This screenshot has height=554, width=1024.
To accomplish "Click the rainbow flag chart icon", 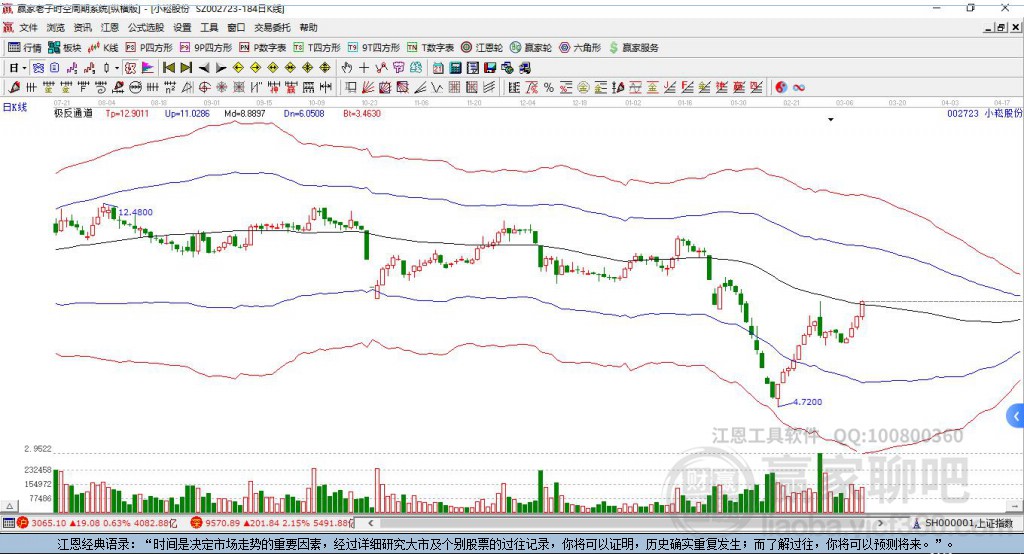I will coord(148,68).
